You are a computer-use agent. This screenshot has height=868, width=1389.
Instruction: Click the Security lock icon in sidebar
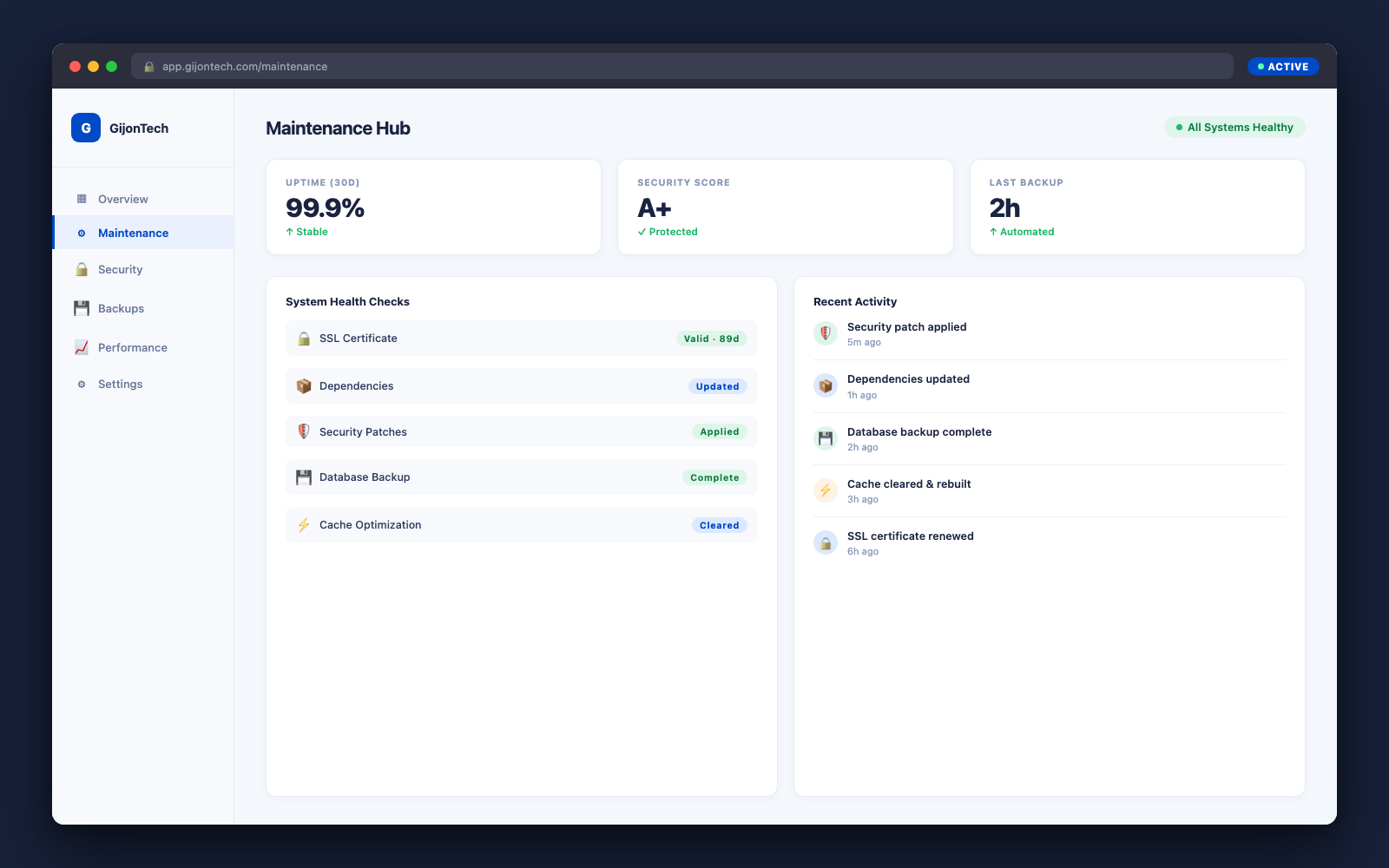[x=82, y=269]
